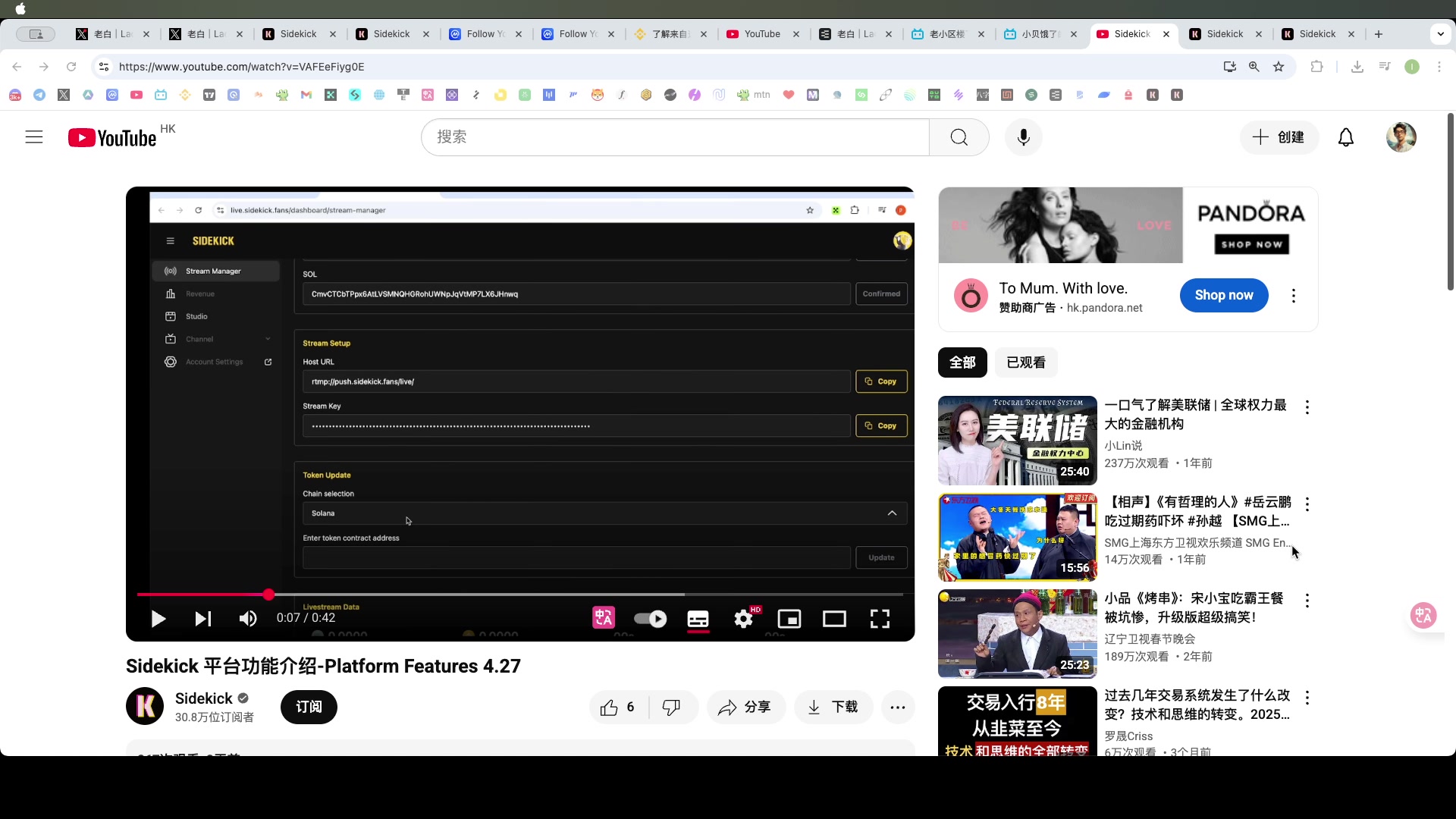Open the Sidekick channel avatar

[145, 706]
